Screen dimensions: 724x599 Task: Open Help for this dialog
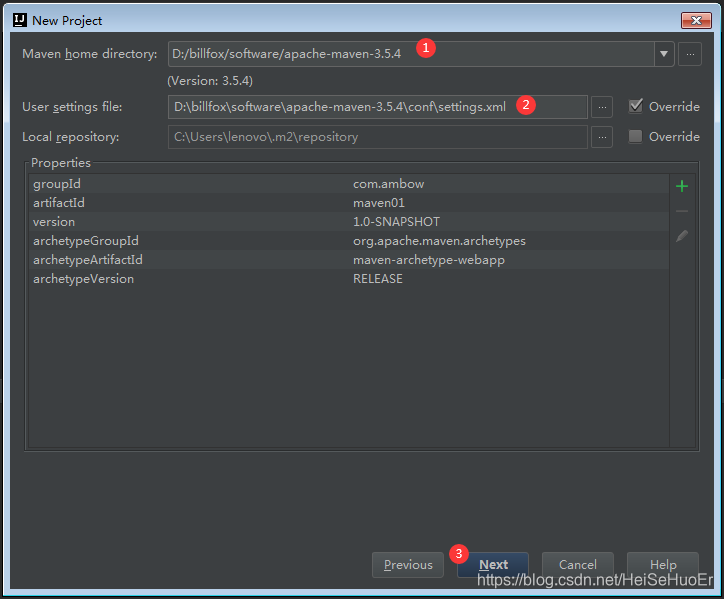(x=663, y=564)
